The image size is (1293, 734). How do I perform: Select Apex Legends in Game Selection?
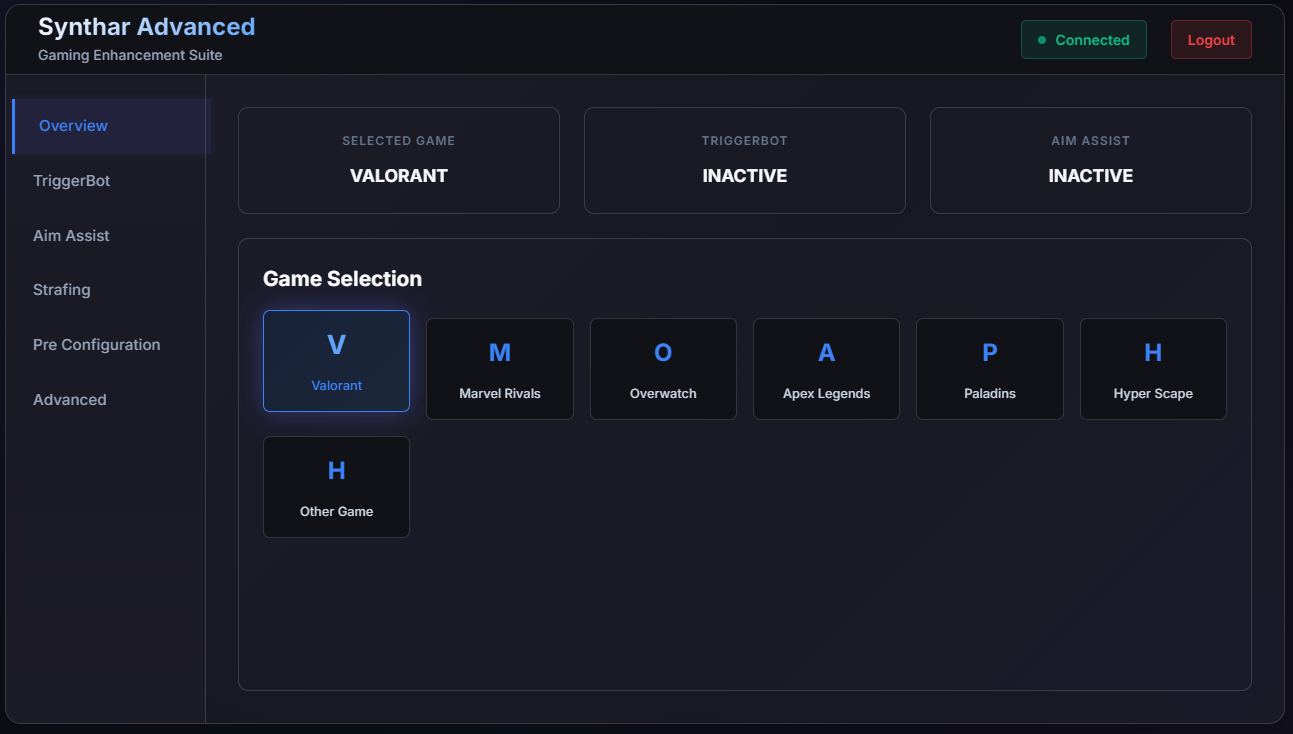826,368
